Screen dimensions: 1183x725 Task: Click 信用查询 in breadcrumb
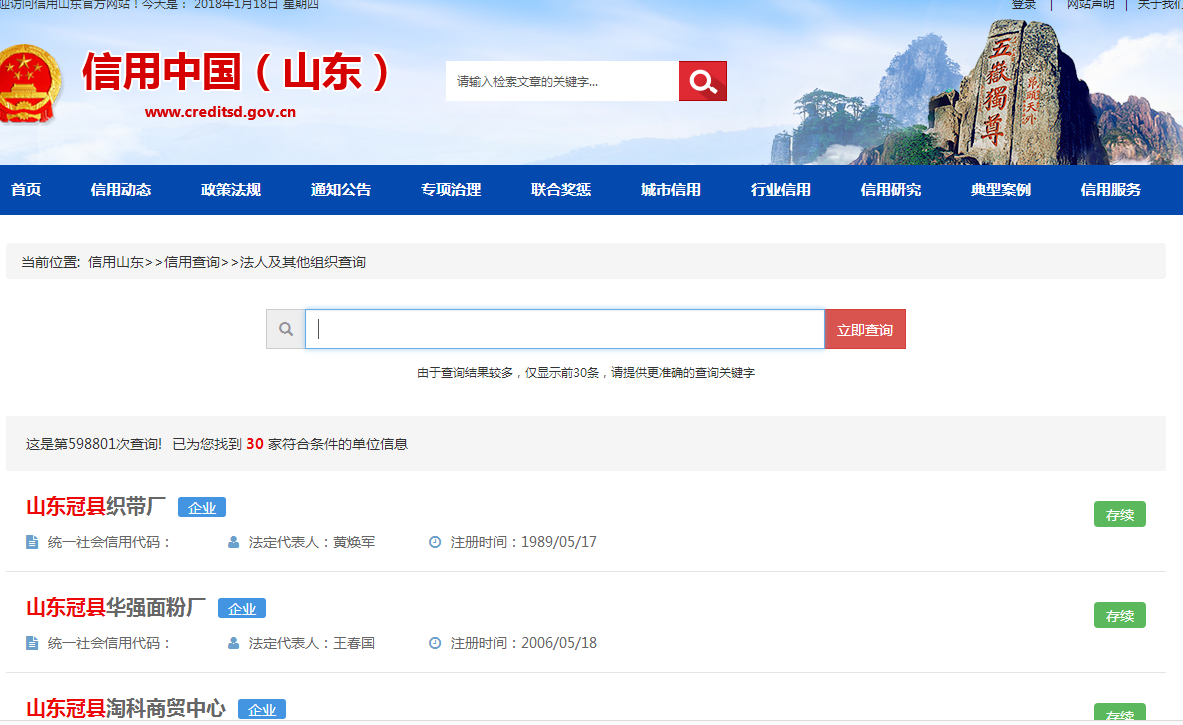(x=192, y=262)
